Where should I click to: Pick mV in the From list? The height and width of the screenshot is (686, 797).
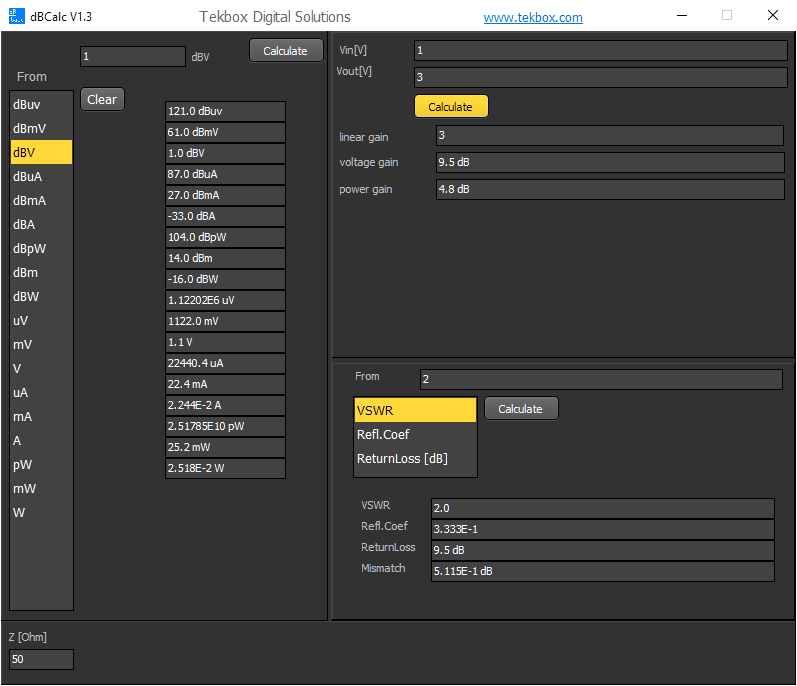(41, 345)
